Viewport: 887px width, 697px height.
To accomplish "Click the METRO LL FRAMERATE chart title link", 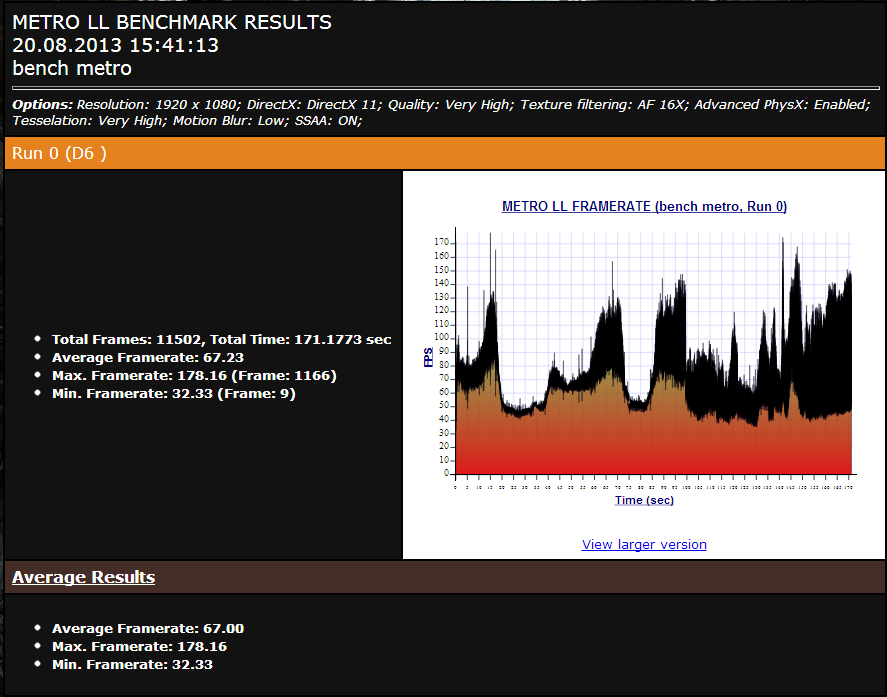I will [x=644, y=206].
